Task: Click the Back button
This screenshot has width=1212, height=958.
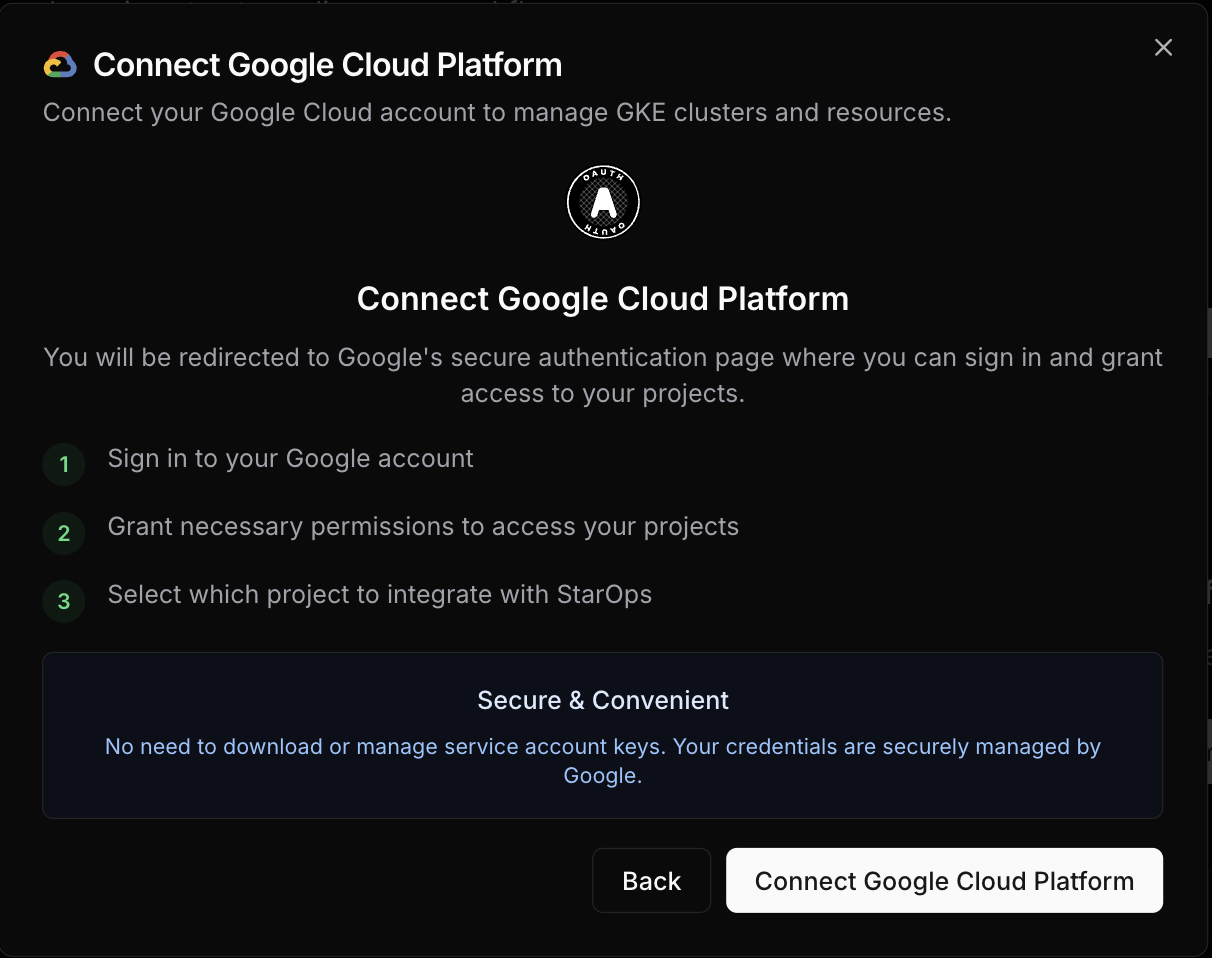Action: tap(651, 880)
